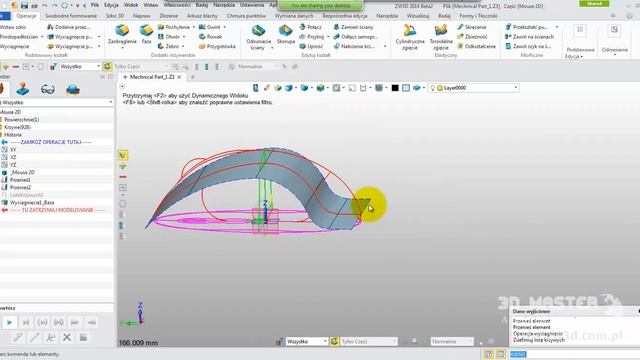The height and width of the screenshot is (360, 640).
Task: Pick the Przytnij trim tool
Action: pos(312,37)
